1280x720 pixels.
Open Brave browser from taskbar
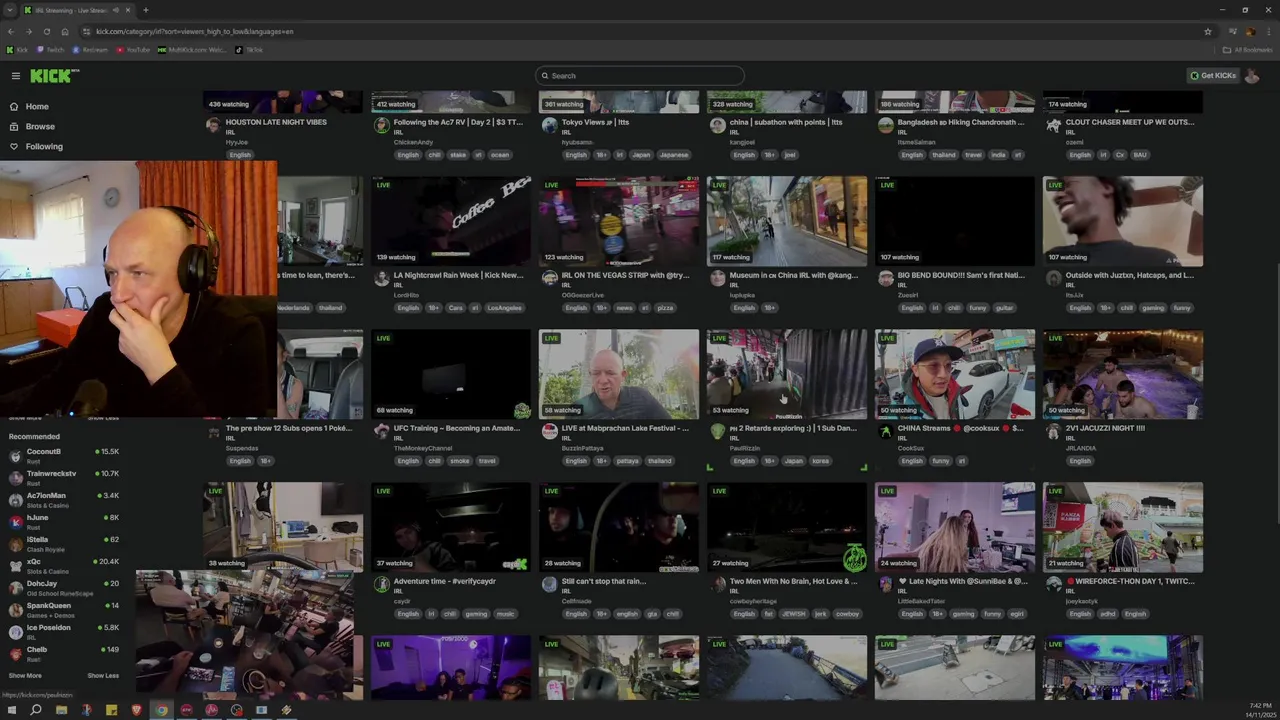(x=136, y=710)
